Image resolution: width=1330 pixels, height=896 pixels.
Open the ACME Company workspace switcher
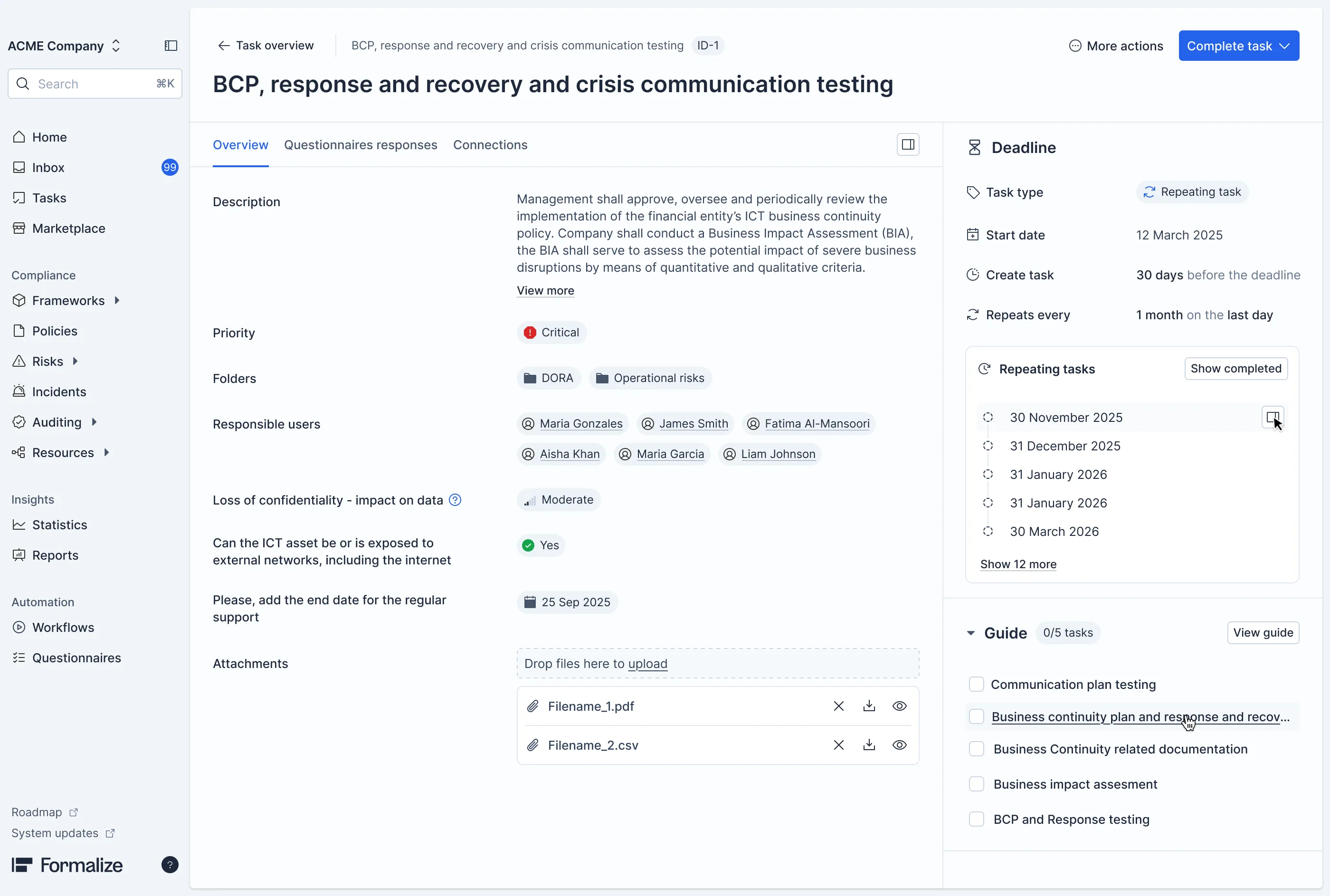click(64, 46)
